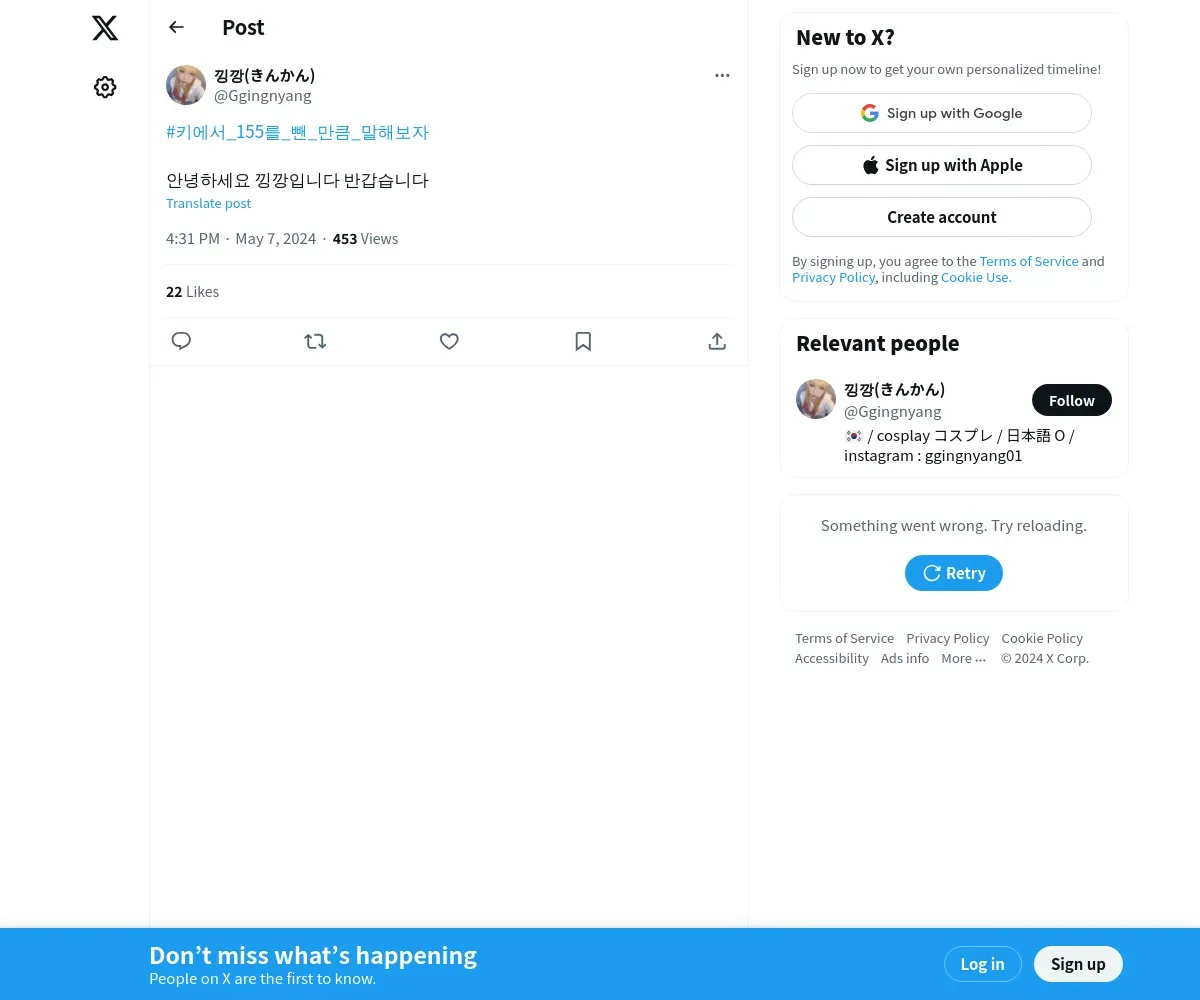This screenshot has width=1200, height=1000.
Task: Click Translate post link
Action: click(x=208, y=203)
